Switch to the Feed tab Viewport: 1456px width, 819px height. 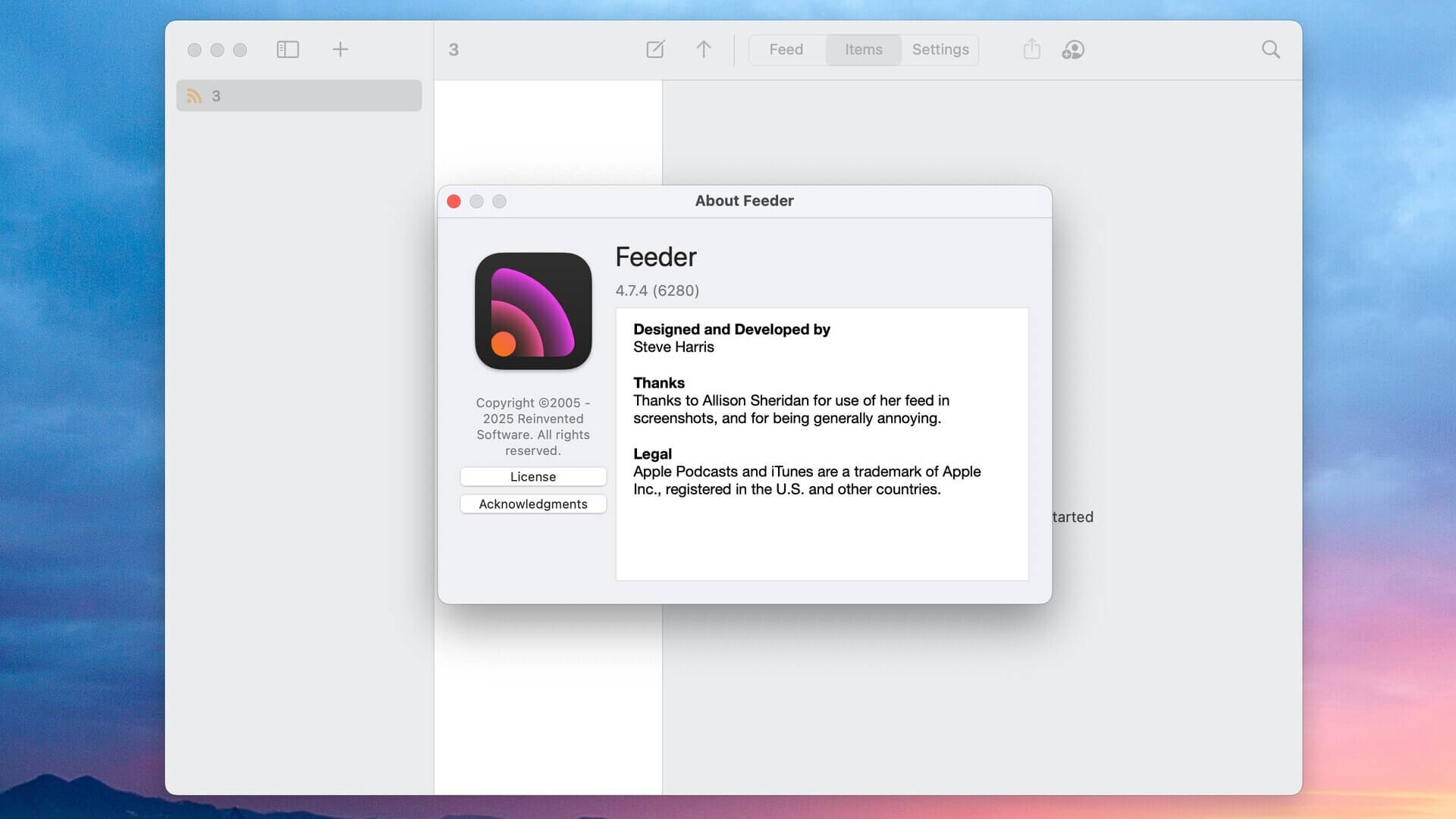point(786,50)
